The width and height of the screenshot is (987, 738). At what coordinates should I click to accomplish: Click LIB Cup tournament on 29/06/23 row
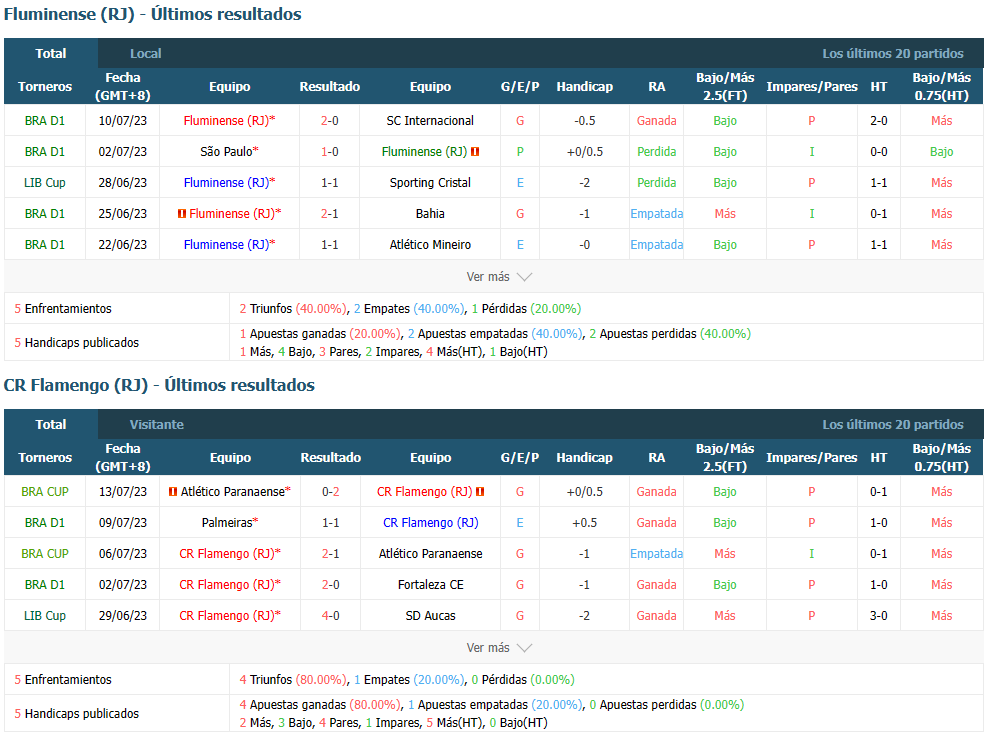(45, 615)
